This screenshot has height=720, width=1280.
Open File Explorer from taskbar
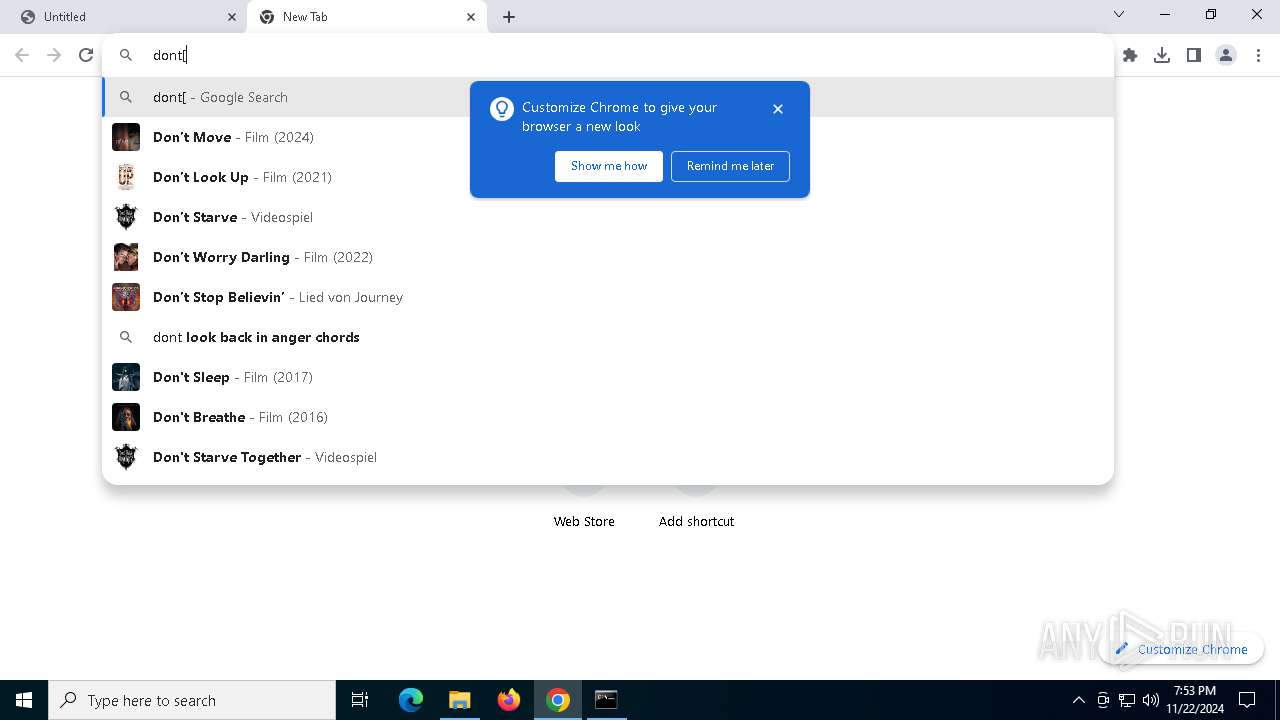460,700
